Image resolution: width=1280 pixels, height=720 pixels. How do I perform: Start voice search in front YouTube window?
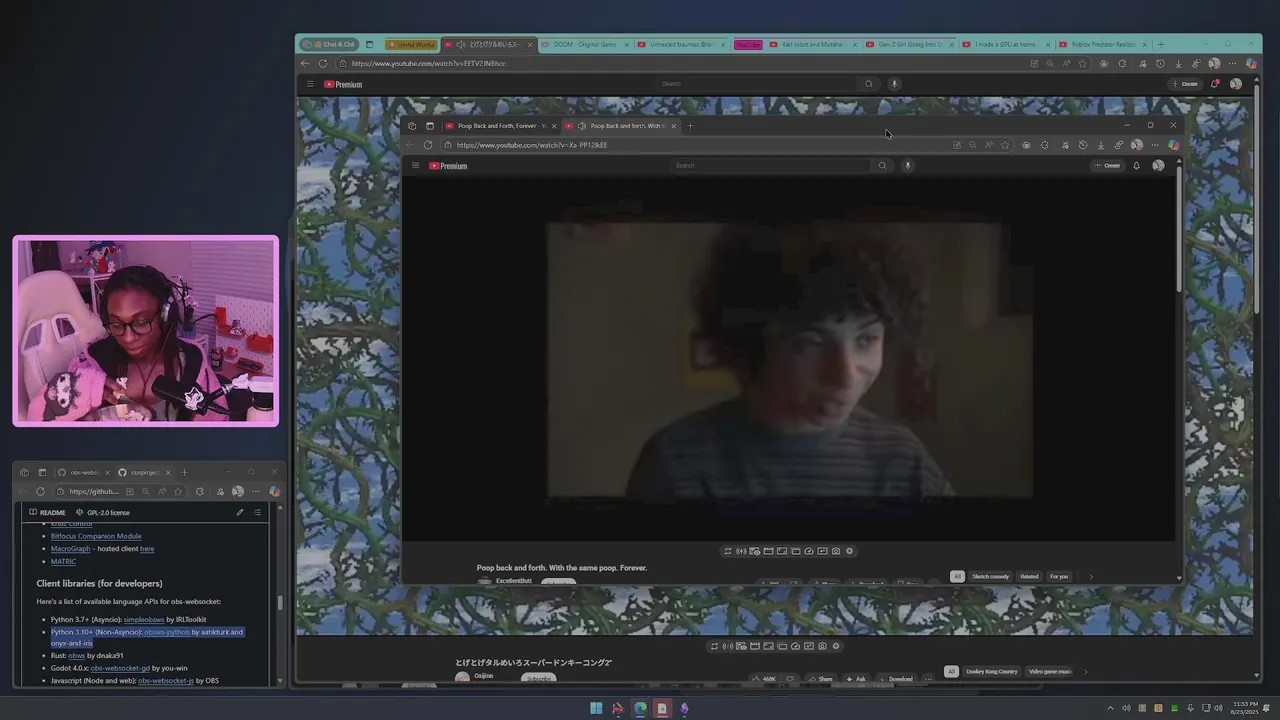[x=907, y=166]
